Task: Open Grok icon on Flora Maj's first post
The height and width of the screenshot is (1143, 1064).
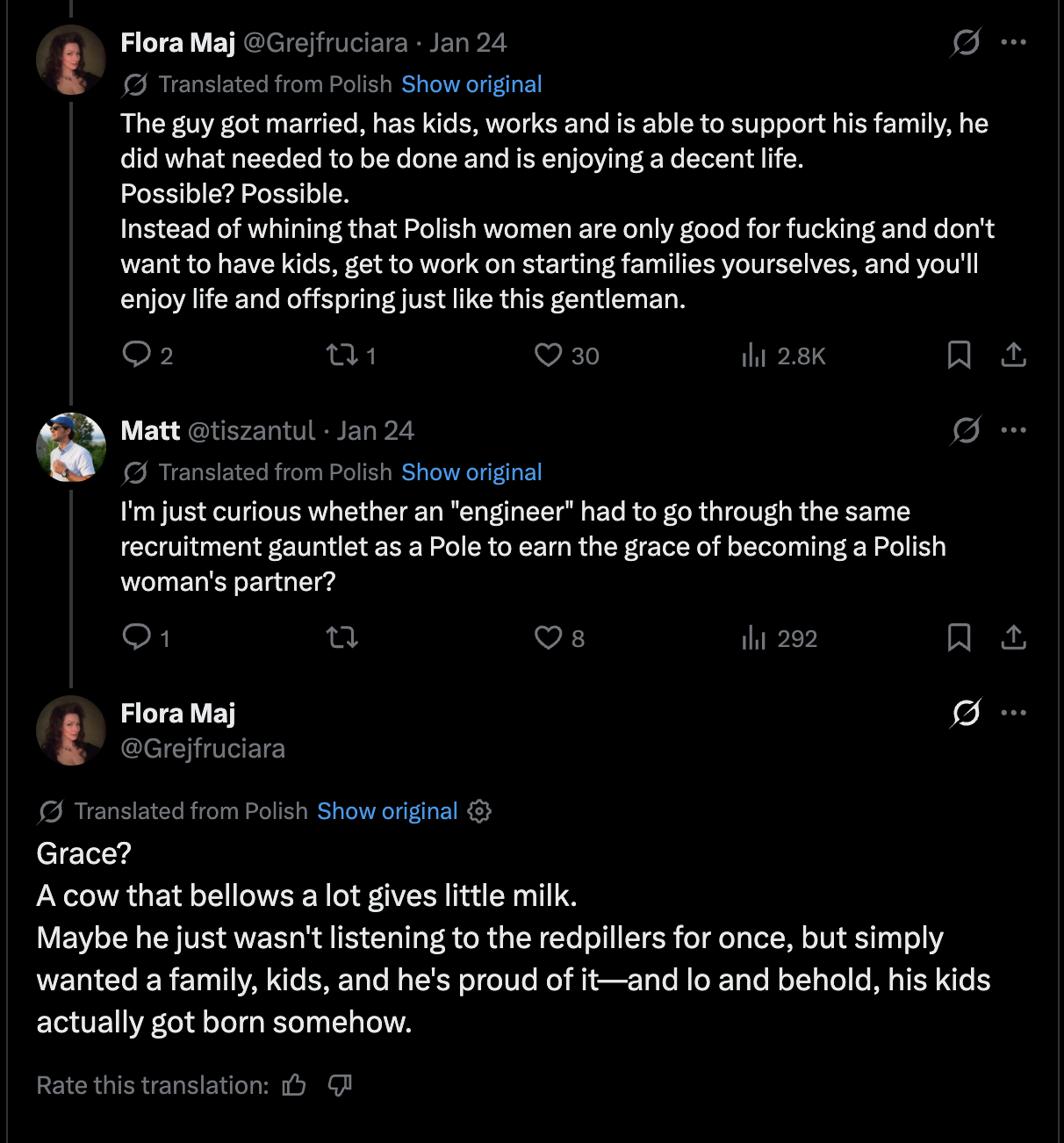Action: pyautogui.click(x=966, y=42)
